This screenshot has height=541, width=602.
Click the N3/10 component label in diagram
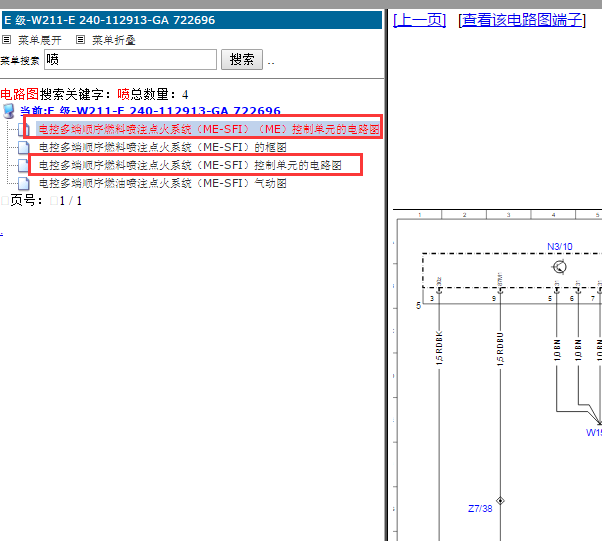point(559,247)
